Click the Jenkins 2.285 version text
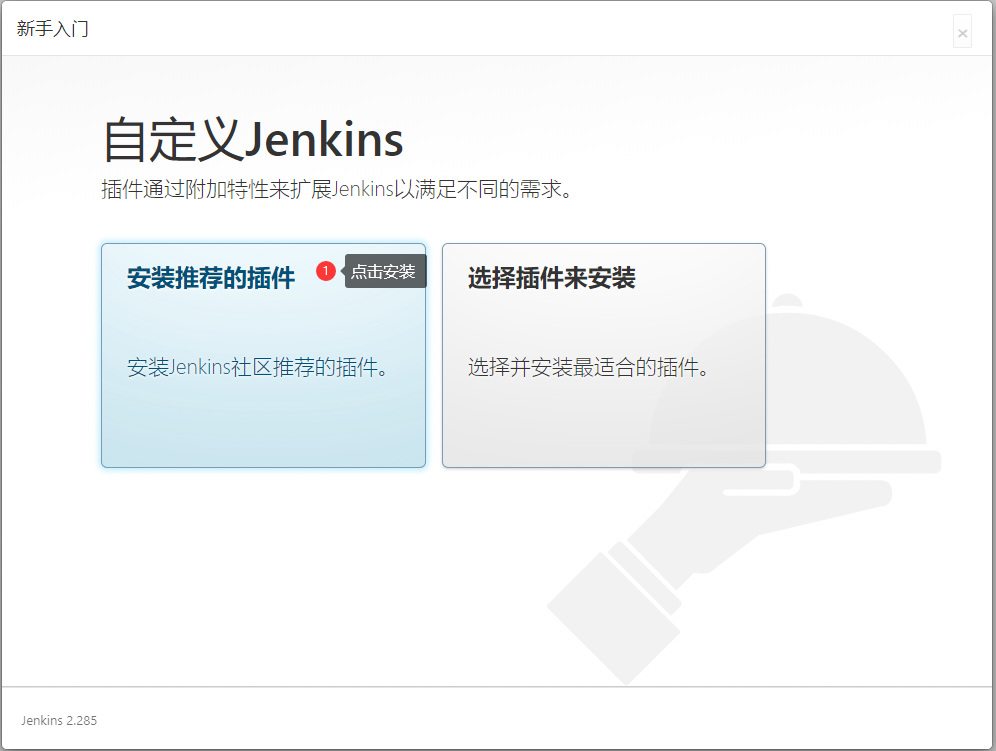 59,721
